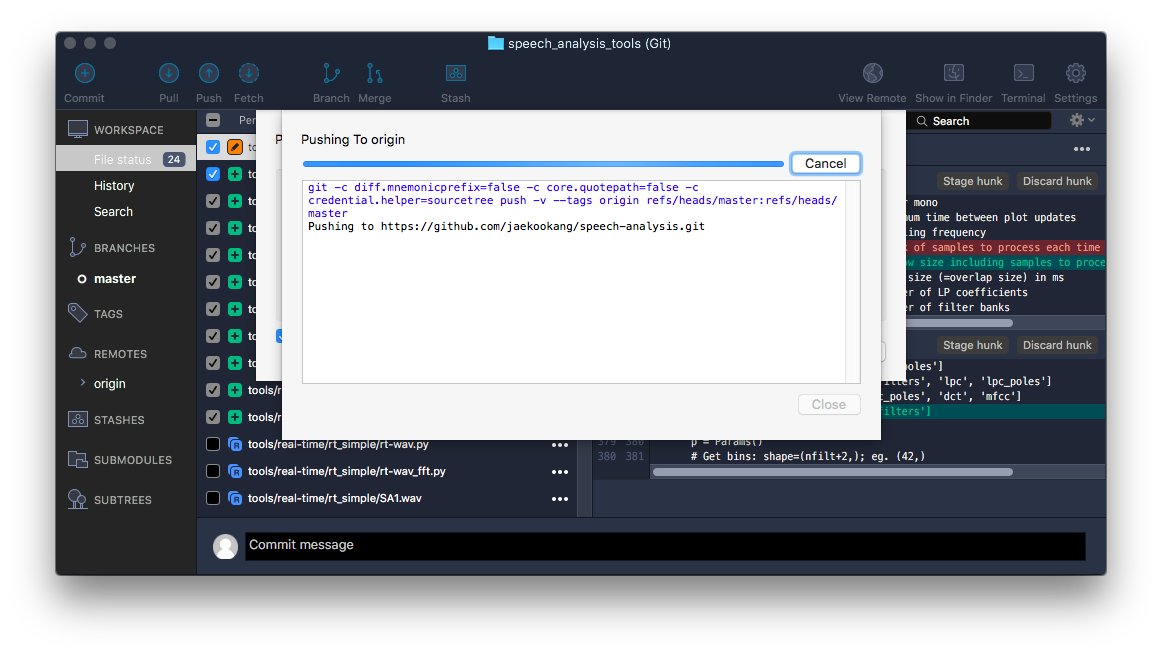
Task: Open the gear dropdown beside Search field
Action: tap(1082, 120)
